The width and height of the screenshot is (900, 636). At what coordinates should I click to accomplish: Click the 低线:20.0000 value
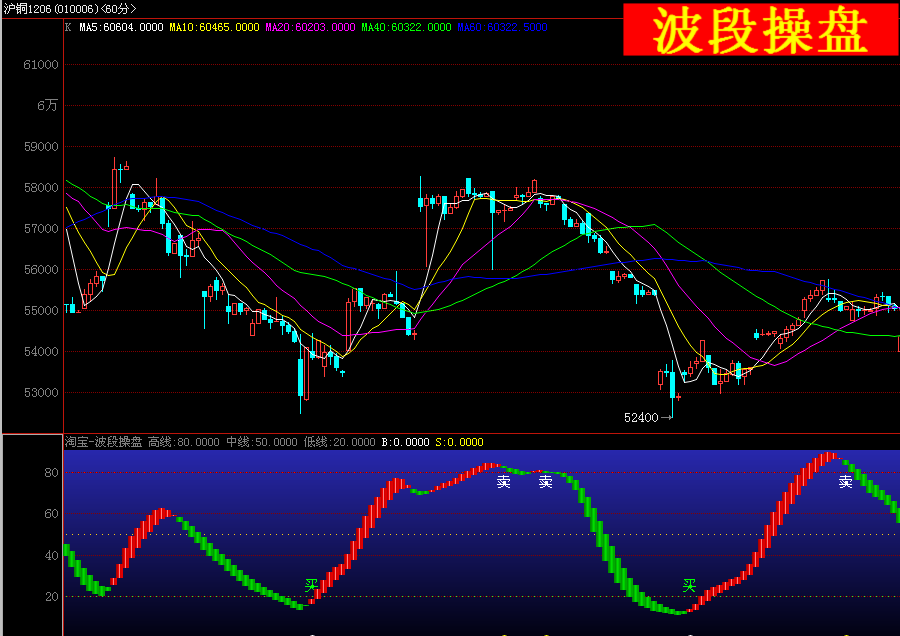pyautogui.click(x=339, y=442)
